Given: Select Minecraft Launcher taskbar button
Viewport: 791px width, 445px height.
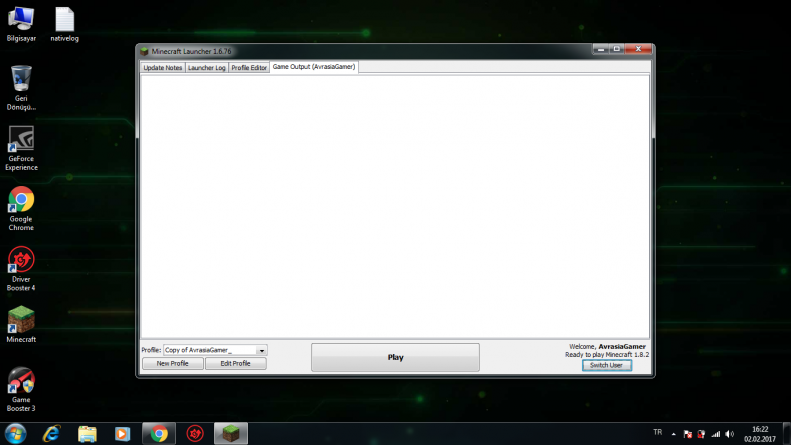Looking at the screenshot, I should [231, 434].
